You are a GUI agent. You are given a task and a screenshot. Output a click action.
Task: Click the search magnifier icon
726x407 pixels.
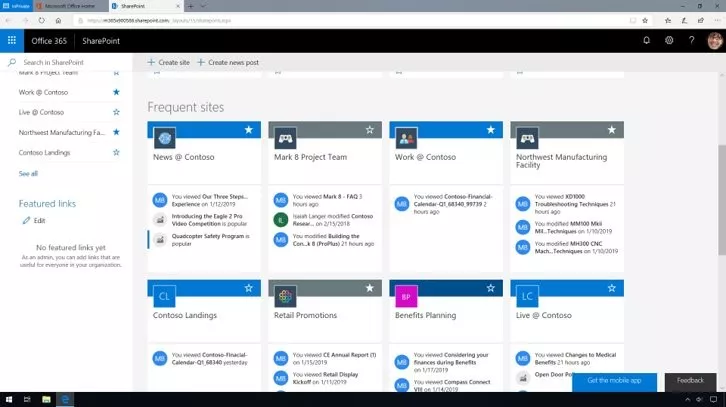[12, 62]
